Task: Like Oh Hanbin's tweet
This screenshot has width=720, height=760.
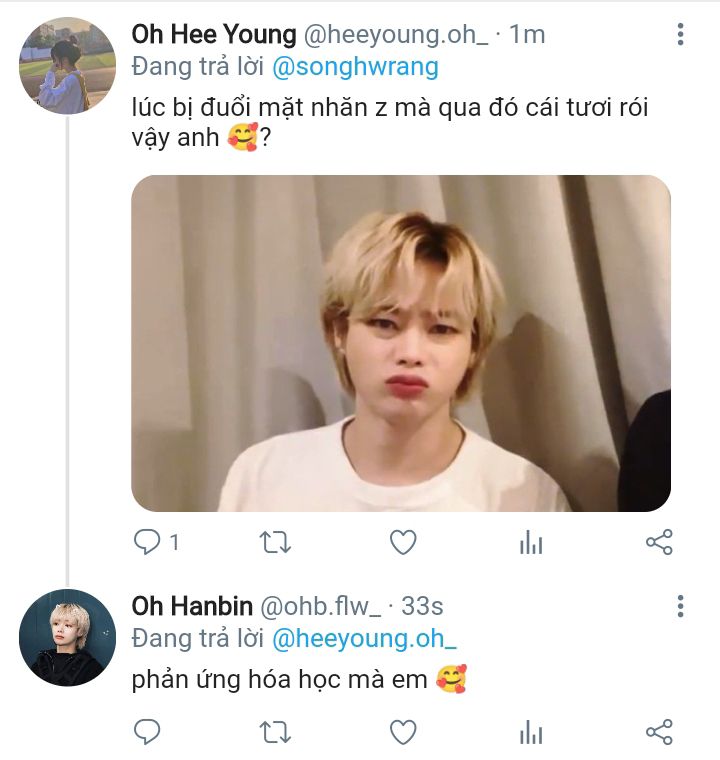Action: coord(402,732)
